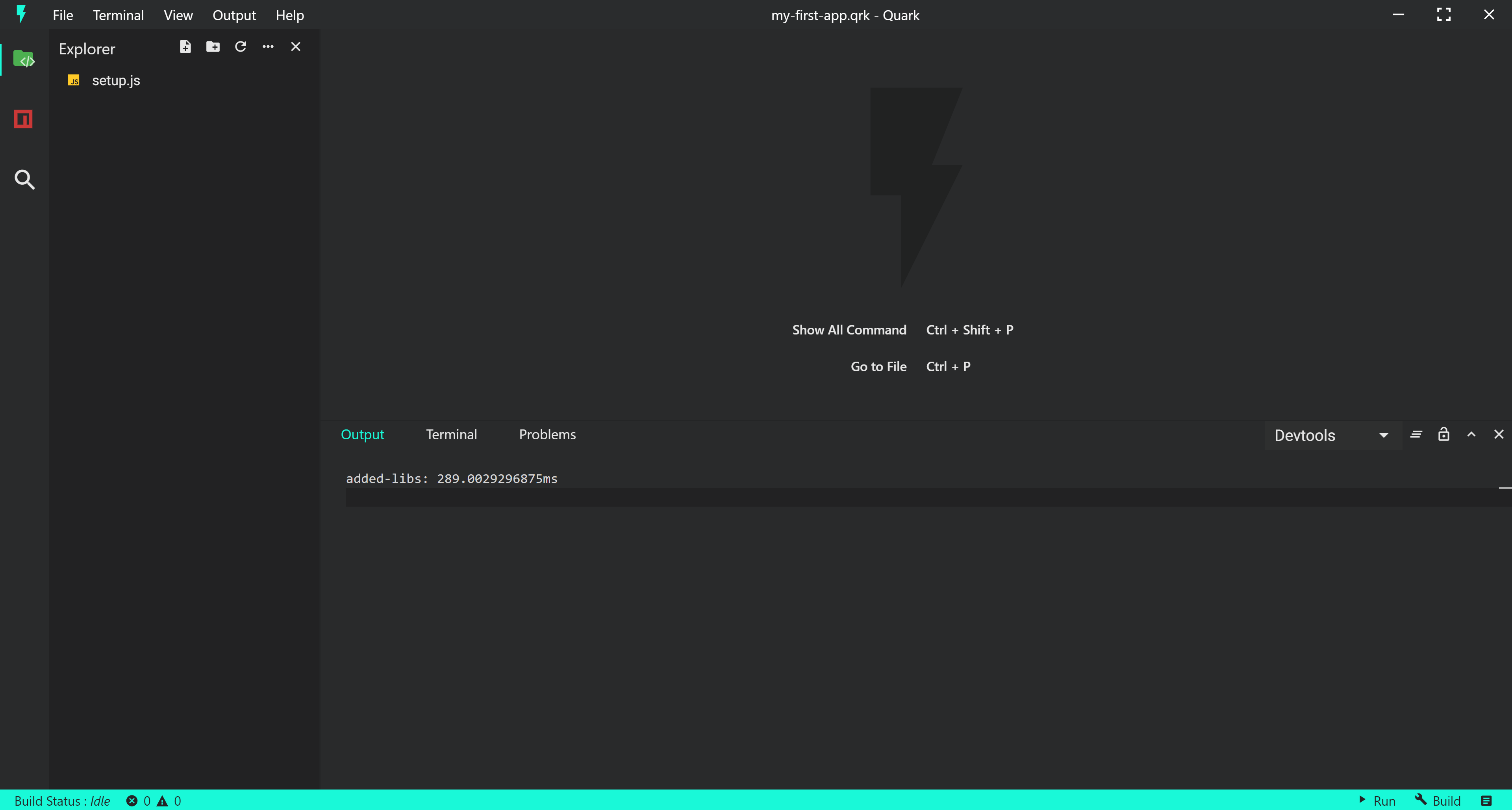Open the View menu
This screenshot has height=810, width=1512.
click(x=178, y=15)
